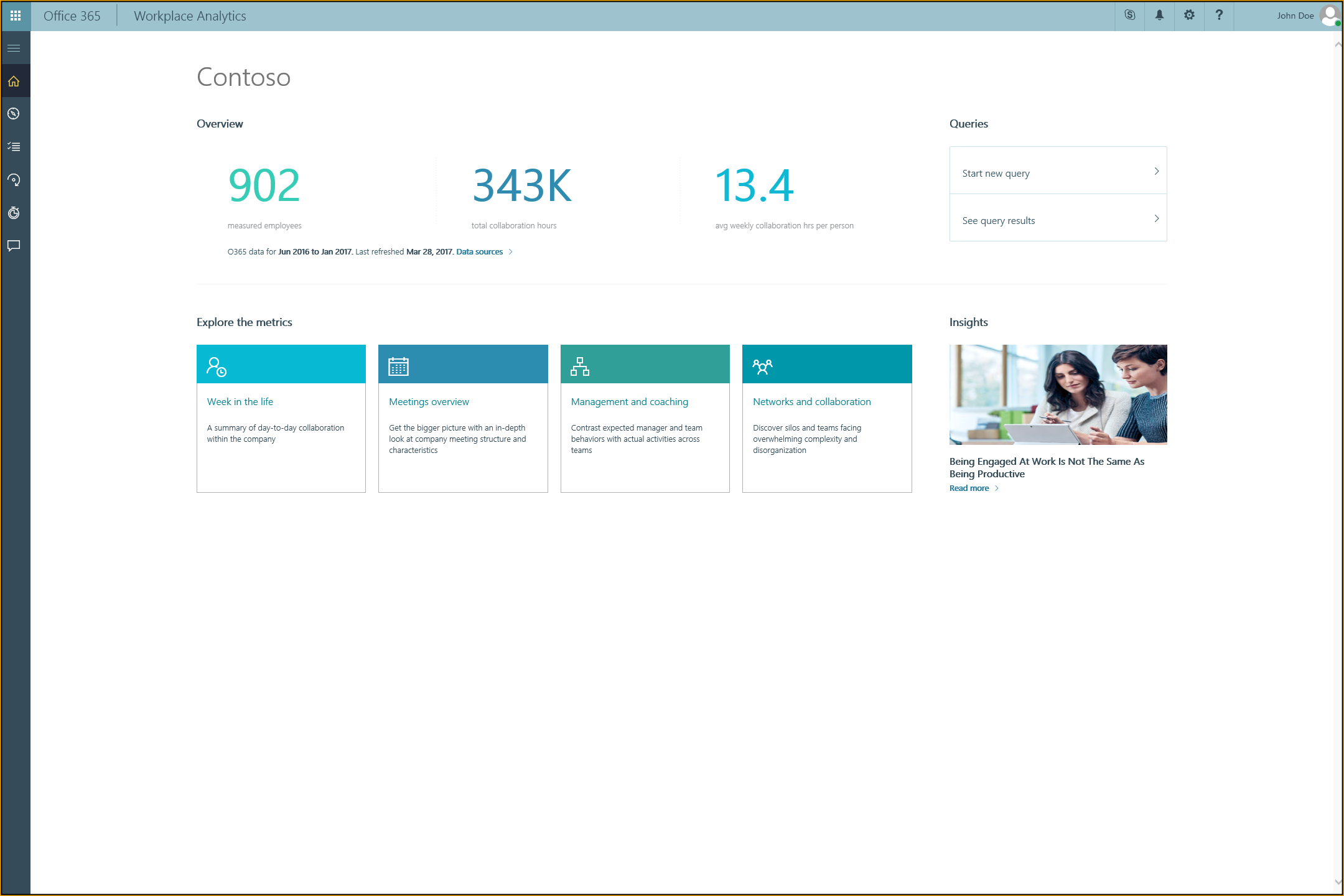This screenshot has height=896, width=1344.
Task: Click Read more under Insights article
Action: point(969,488)
